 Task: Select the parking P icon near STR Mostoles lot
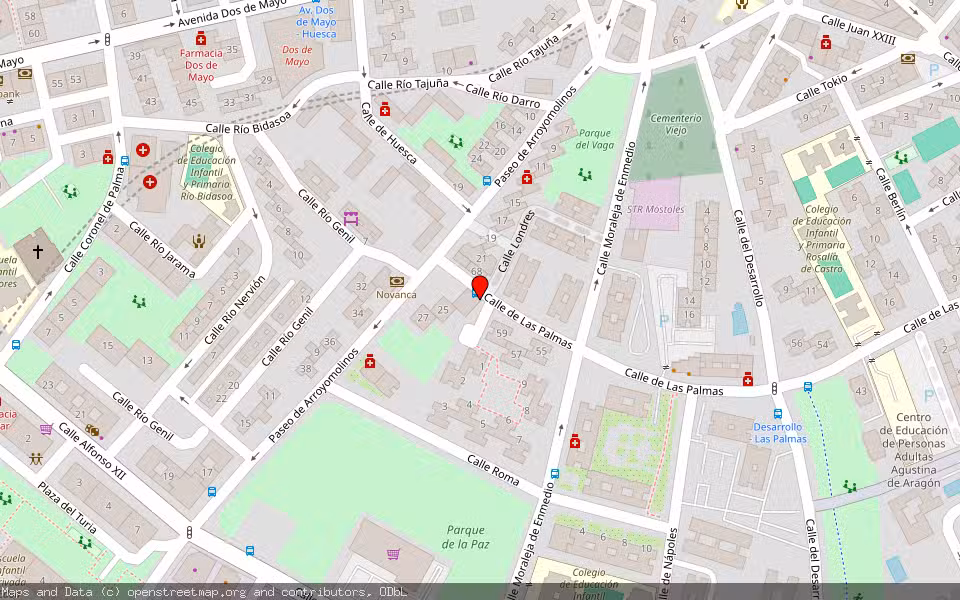664,320
